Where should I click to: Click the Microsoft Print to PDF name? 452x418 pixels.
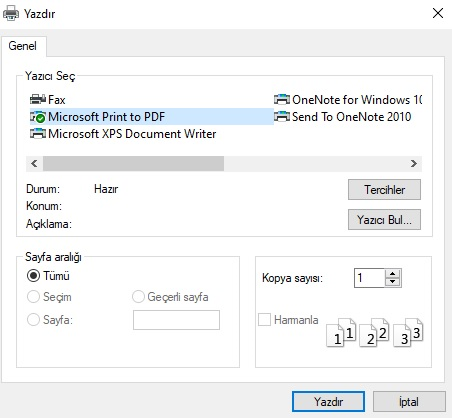(x=107, y=117)
